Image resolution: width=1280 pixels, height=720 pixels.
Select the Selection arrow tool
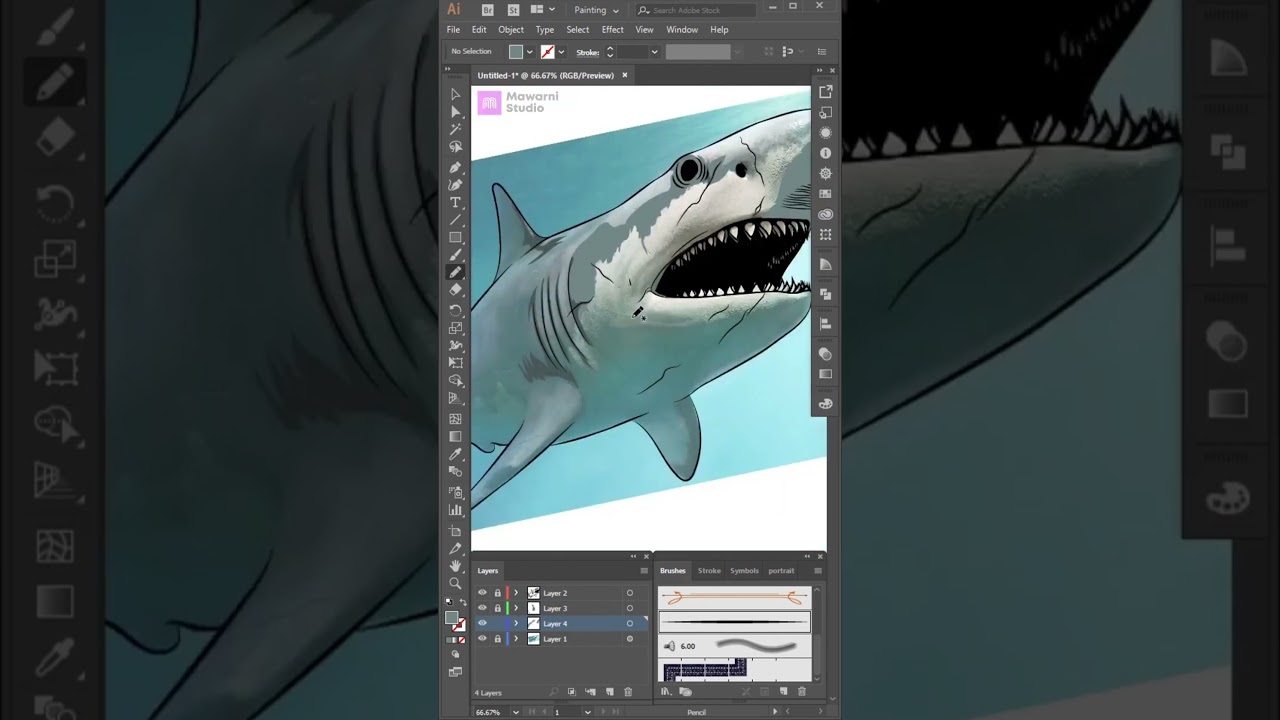(455, 94)
